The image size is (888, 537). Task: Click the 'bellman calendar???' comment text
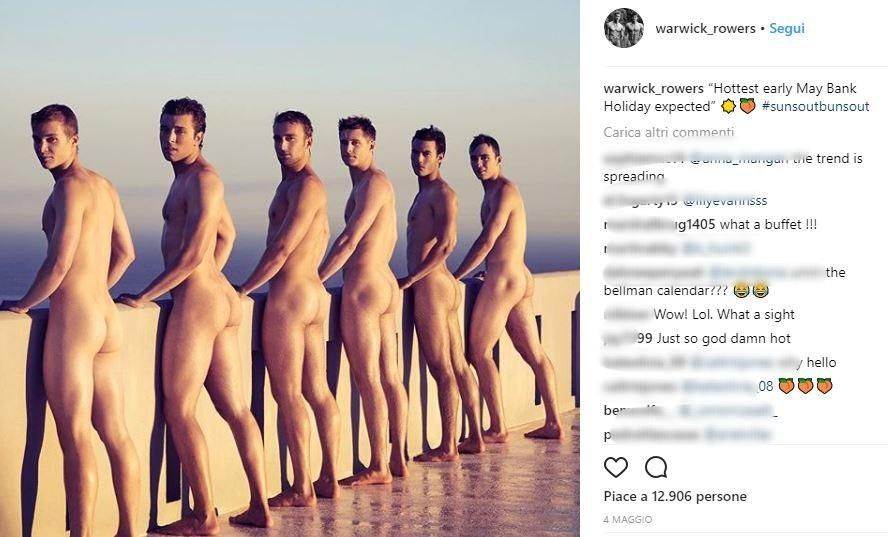point(667,291)
